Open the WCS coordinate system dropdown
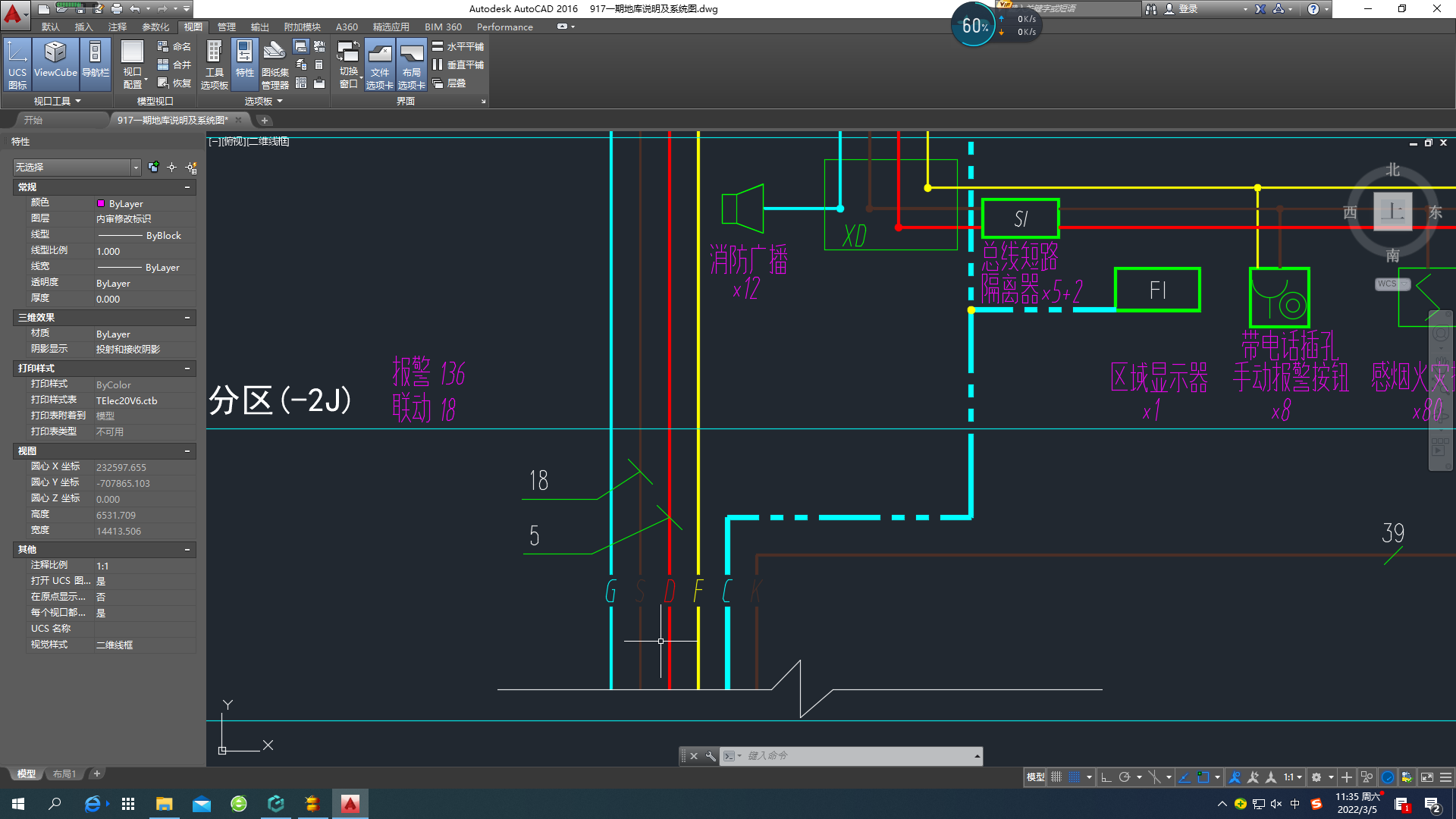 (1392, 284)
